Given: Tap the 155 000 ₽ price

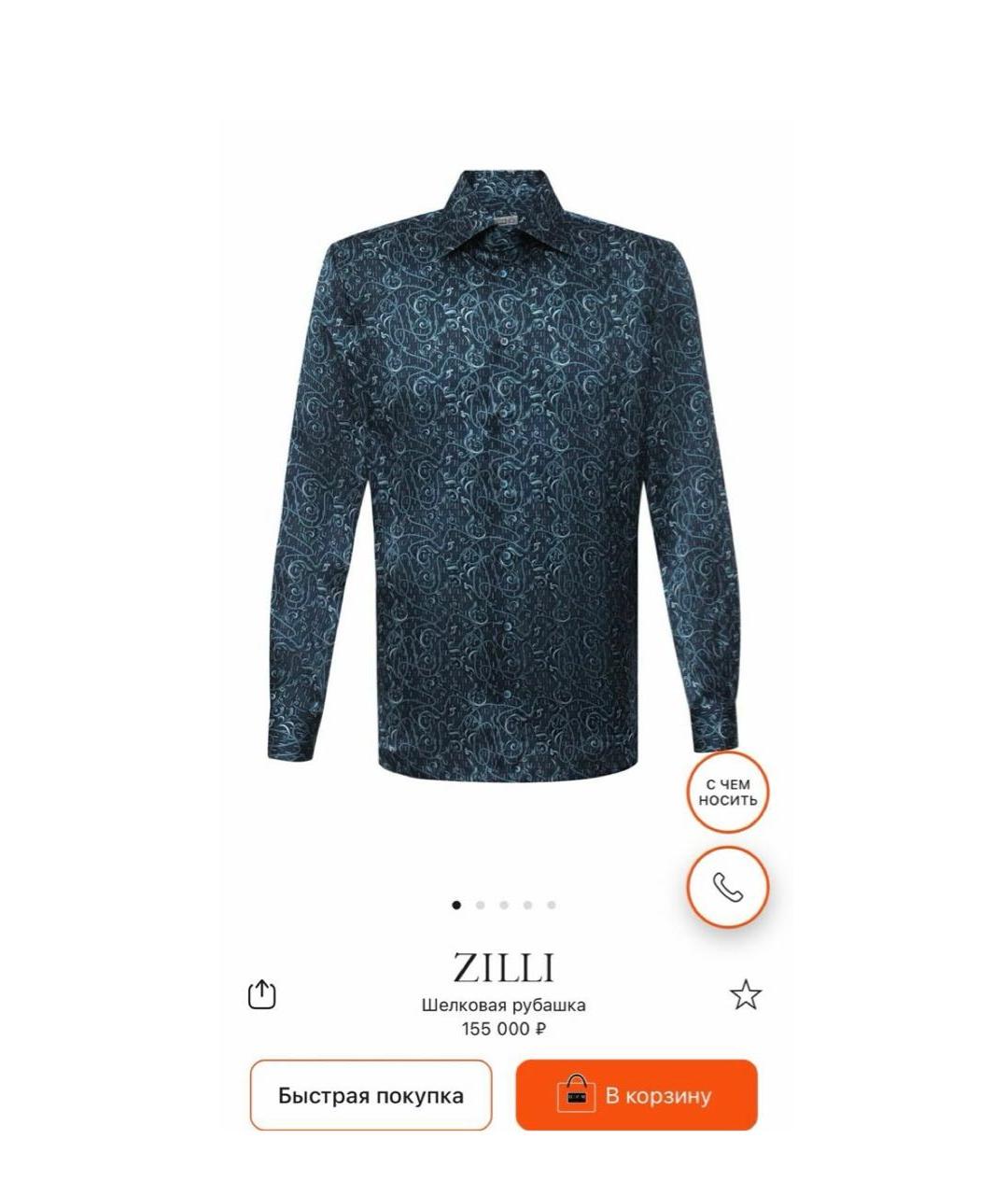Looking at the screenshot, I should point(504,1030).
